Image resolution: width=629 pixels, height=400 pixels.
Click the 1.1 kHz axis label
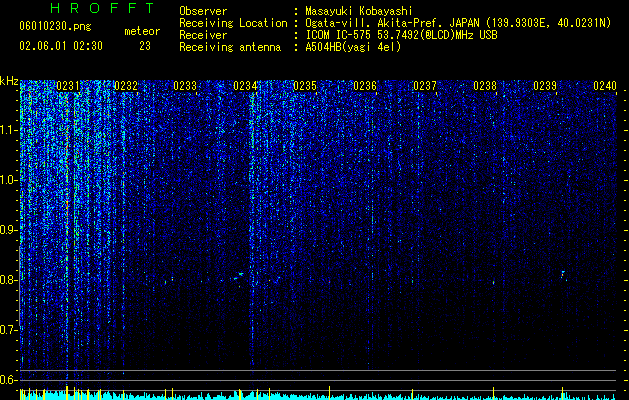[x=9, y=130]
